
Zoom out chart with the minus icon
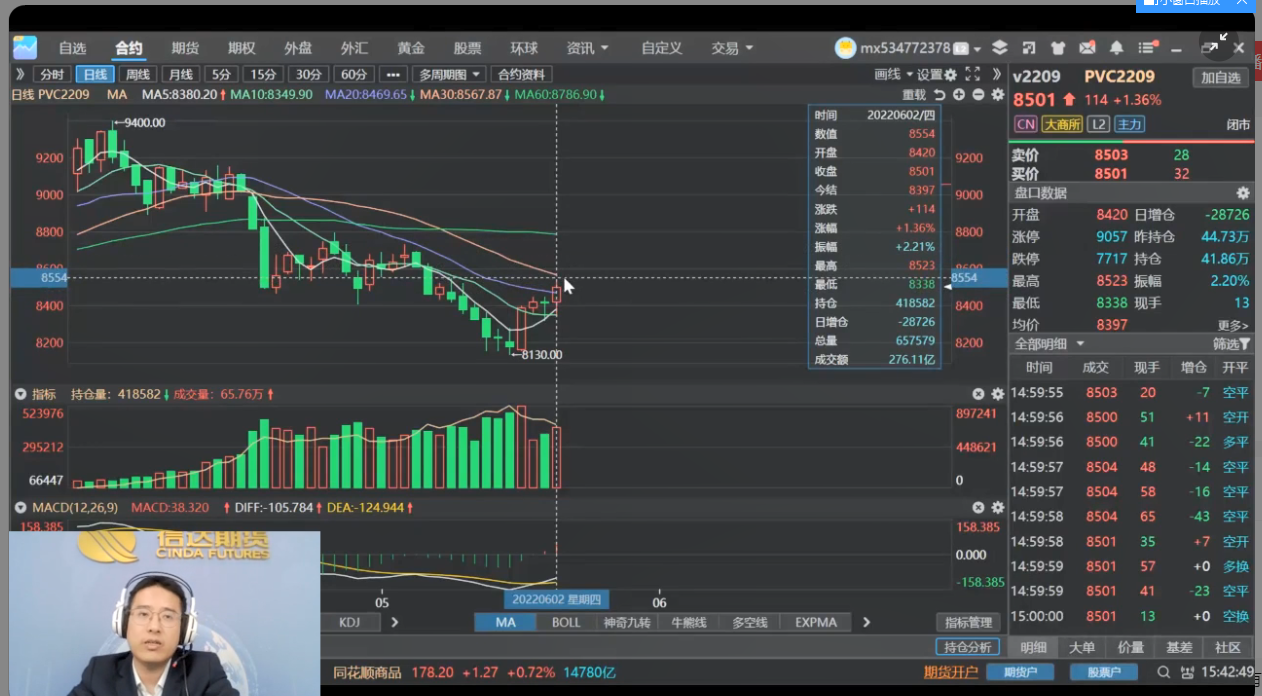click(978, 95)
